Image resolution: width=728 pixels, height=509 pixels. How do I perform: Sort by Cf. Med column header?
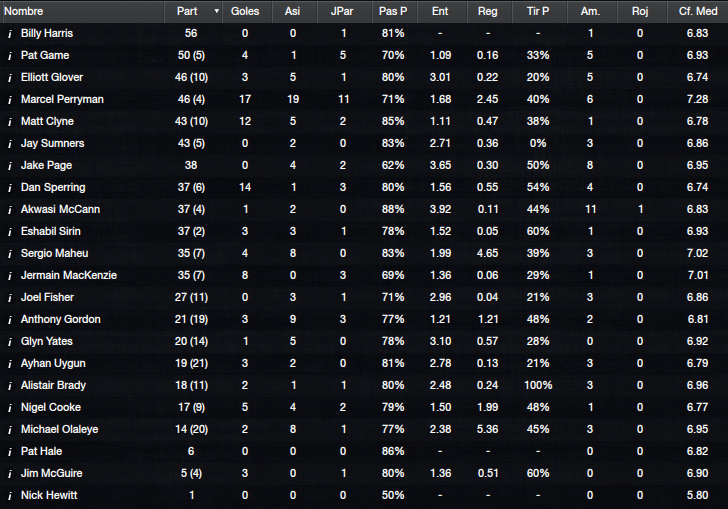(698, 11)
